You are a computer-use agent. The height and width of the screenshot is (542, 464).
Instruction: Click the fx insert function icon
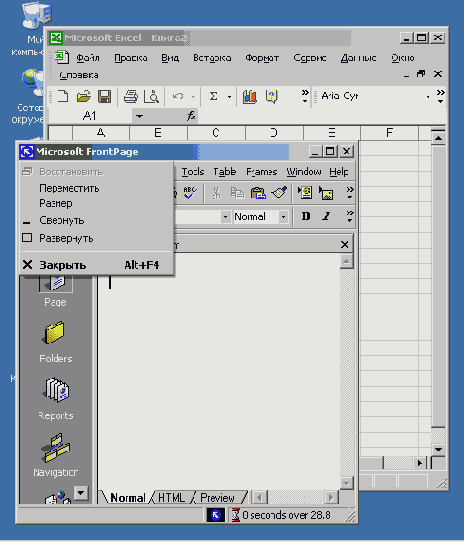[191, 116]
